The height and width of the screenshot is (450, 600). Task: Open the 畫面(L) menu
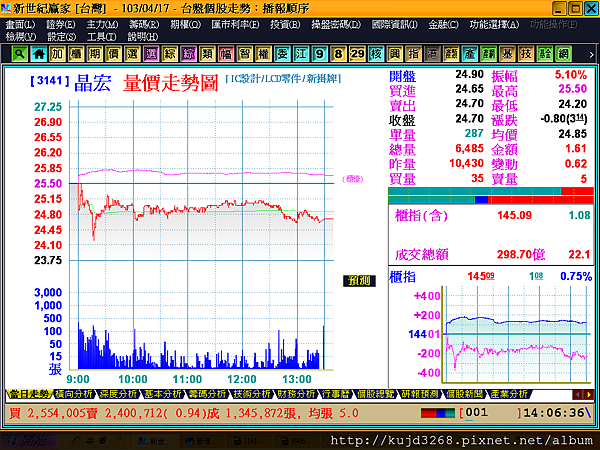pyautogui.click(x=20, y=25)
